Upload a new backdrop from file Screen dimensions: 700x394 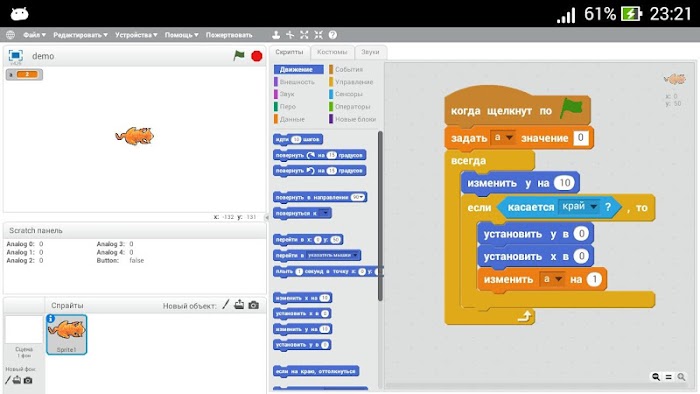[x=17, y=380]
